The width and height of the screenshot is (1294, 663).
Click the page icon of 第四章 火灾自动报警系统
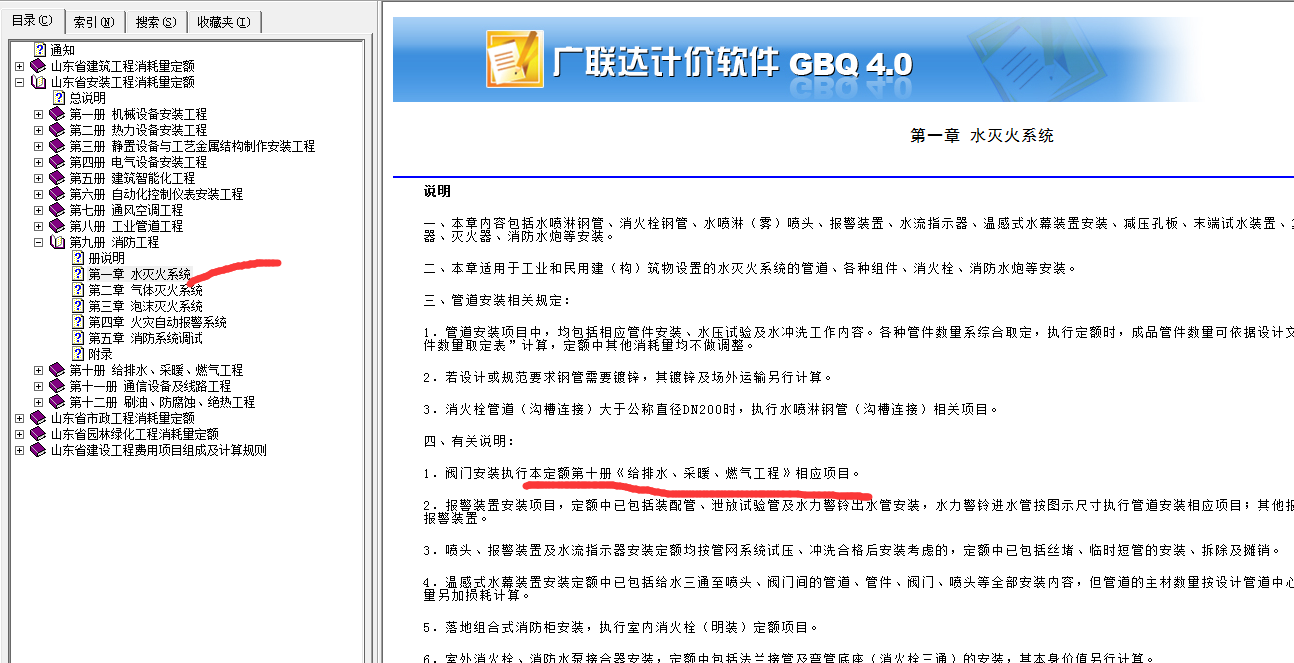78,322
